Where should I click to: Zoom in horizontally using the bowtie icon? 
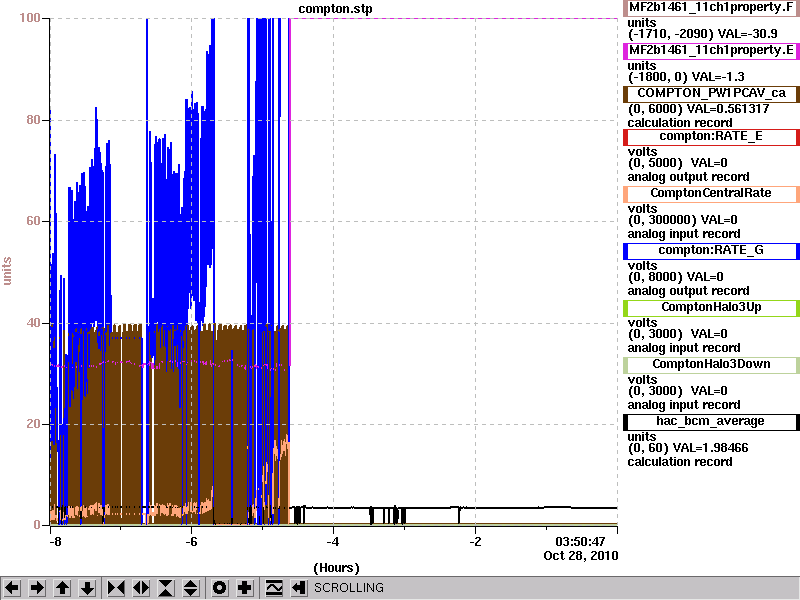click(116, 588)
